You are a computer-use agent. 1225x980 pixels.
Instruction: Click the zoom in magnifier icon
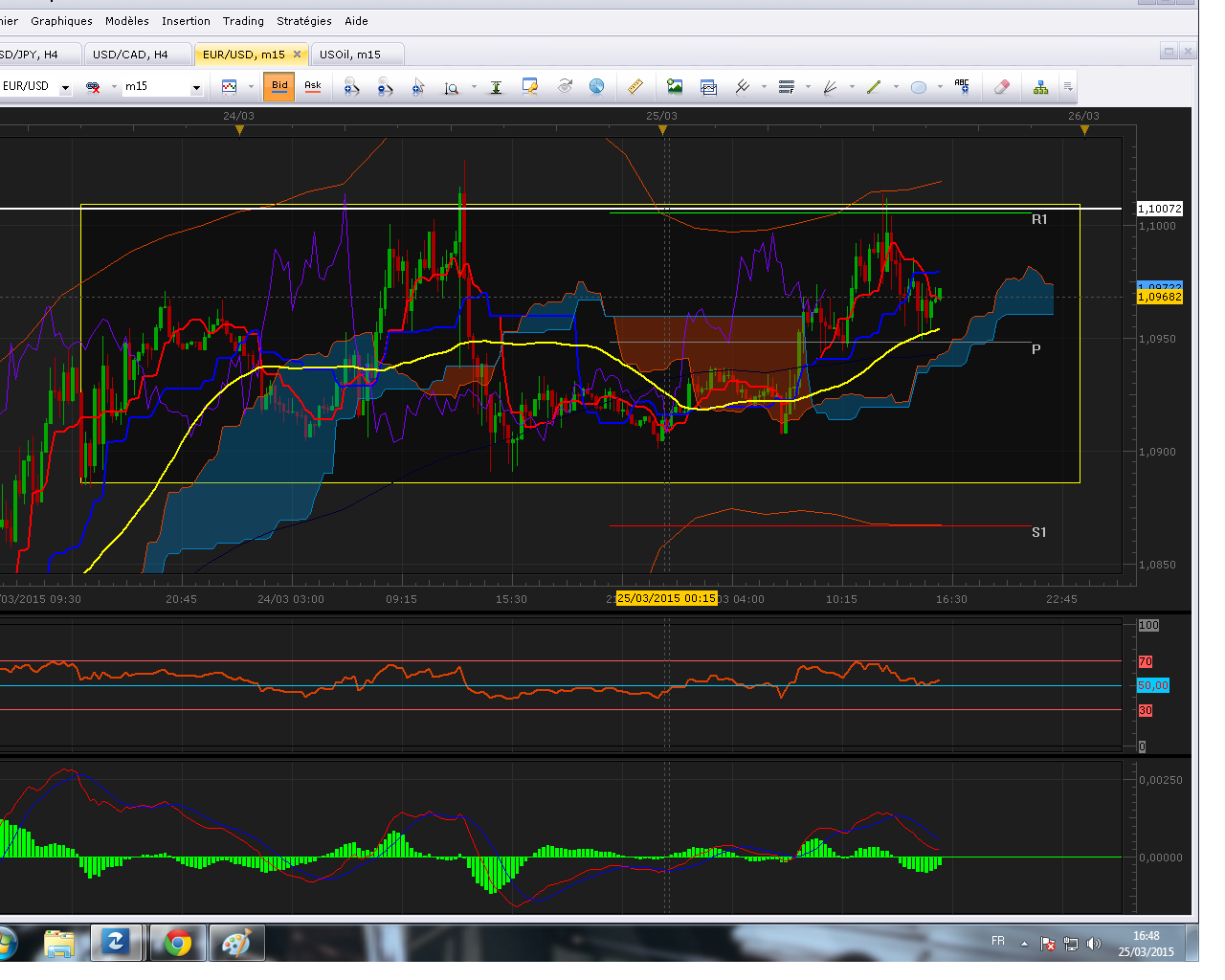tap(351, 87)
